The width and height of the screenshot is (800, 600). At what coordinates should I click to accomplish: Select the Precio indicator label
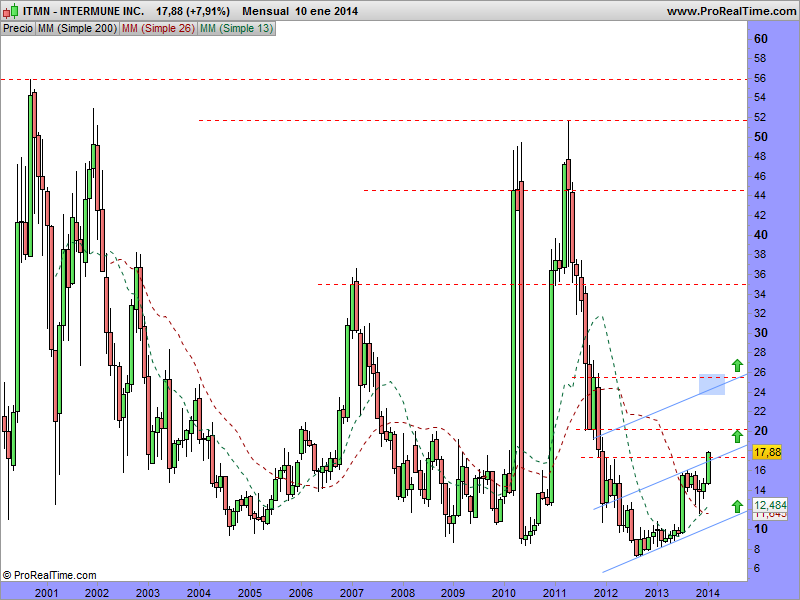coord(18,29)
